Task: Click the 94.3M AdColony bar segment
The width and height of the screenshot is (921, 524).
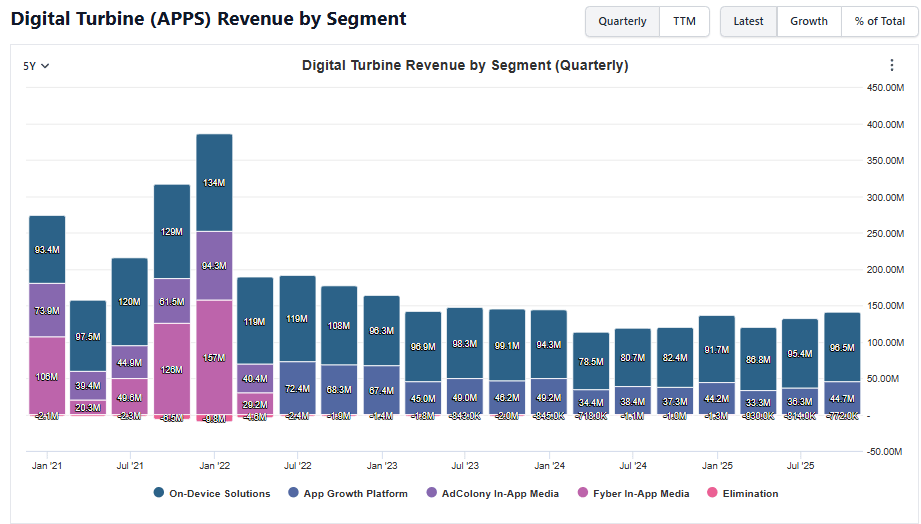Action: [x=214, y=266]
